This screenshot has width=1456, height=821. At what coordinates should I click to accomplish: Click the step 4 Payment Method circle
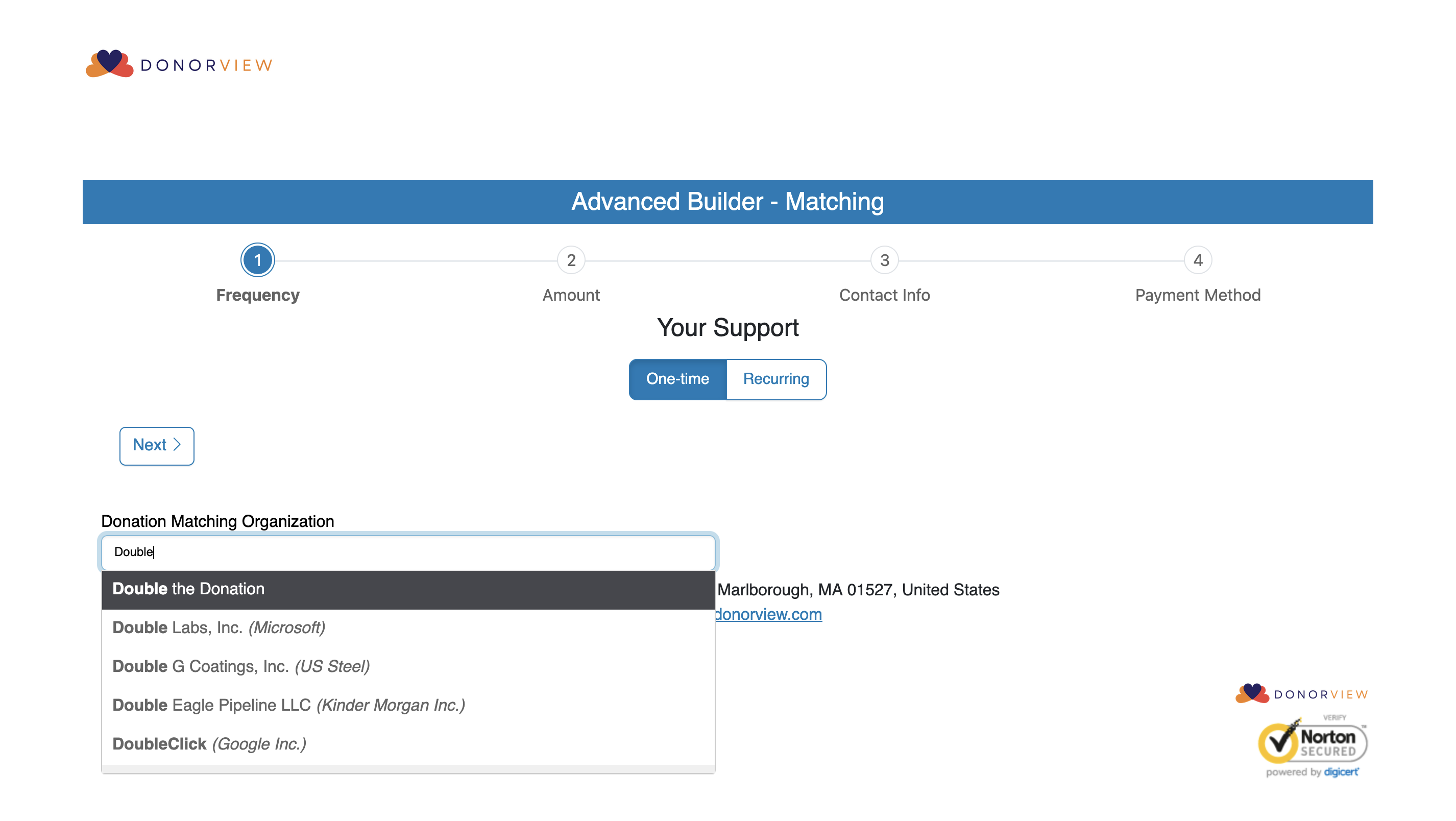(1197, 260)
